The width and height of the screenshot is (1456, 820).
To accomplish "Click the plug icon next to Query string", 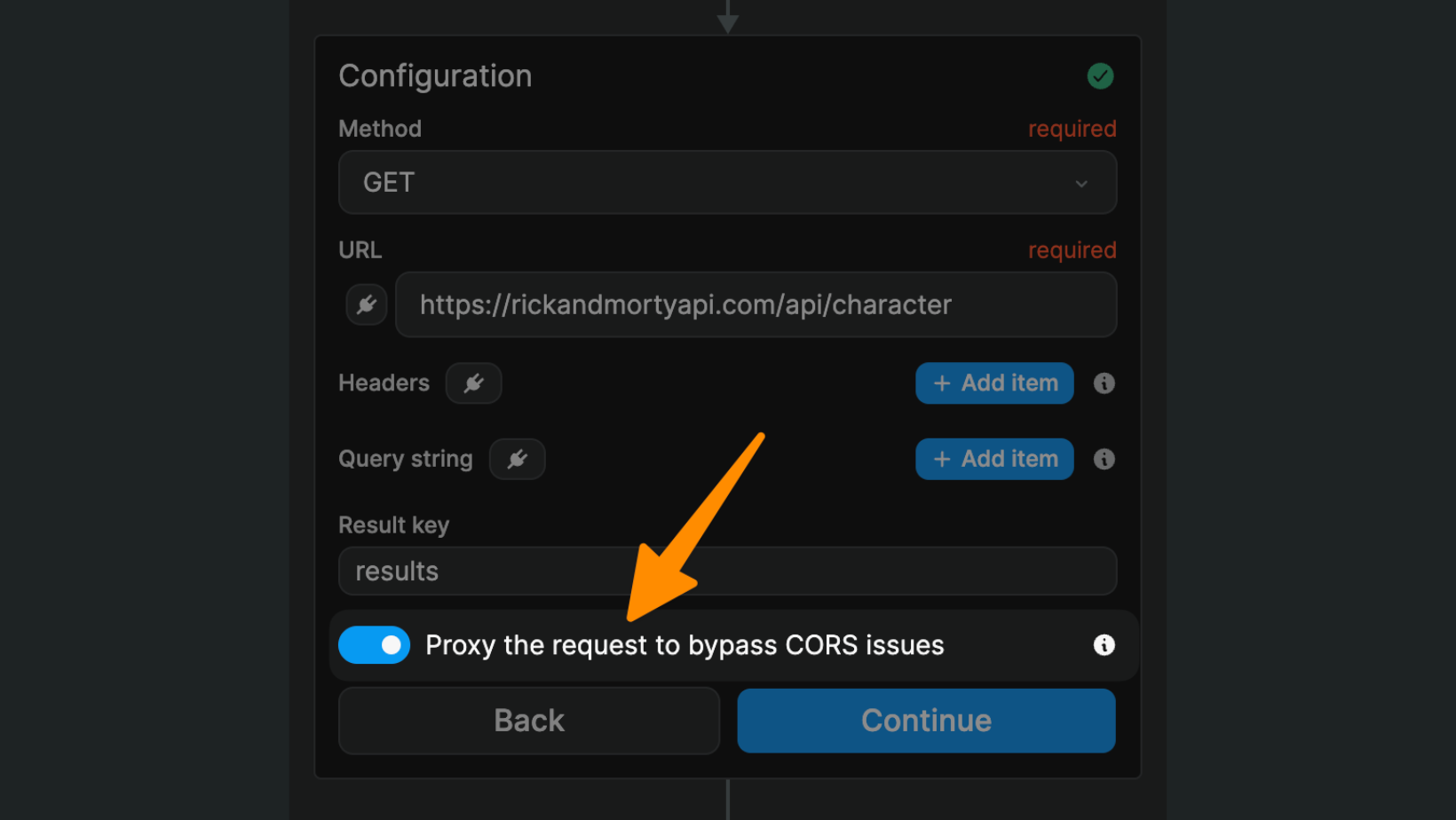I will [x=518, y=459].
